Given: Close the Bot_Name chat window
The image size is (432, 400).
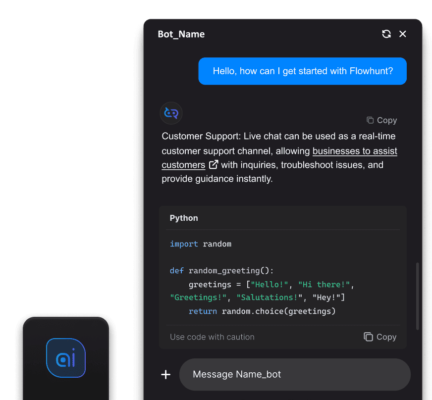Looking at the screenshot, I should click(403, 34).
